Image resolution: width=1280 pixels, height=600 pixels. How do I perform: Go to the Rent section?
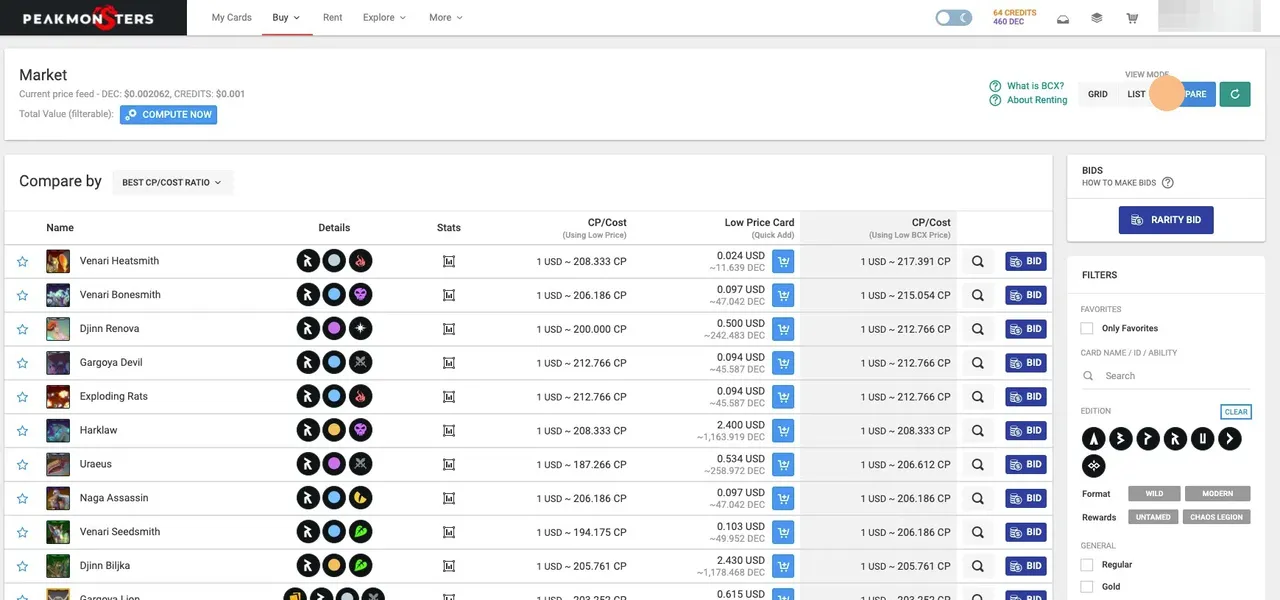pyautogui.click(x=332, y=18)
